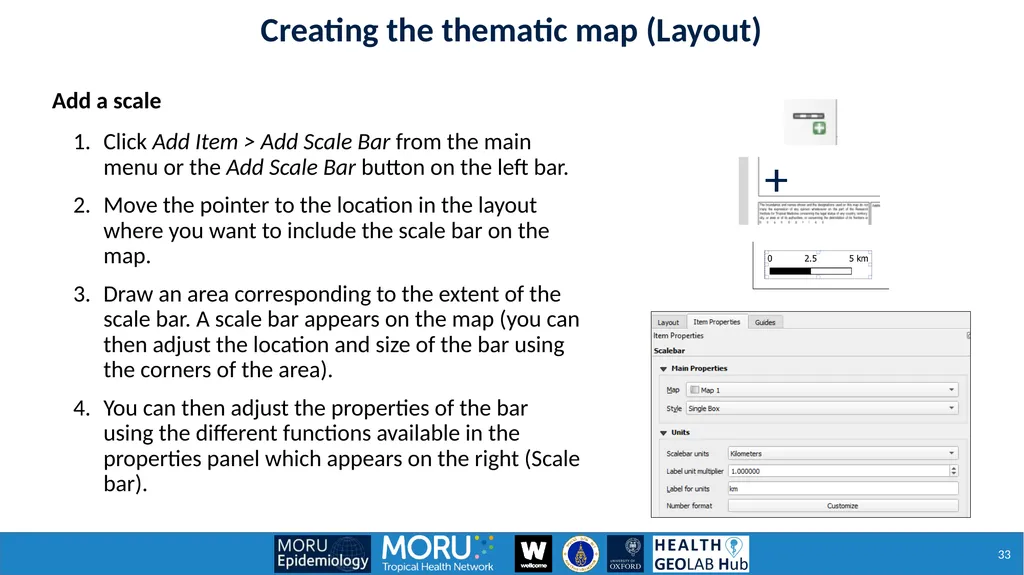This screenshot has width=1024, height=575.
Task: Click the slide title 'Creating the thematic map (Layout)'
Action: (x=511, y=31)
